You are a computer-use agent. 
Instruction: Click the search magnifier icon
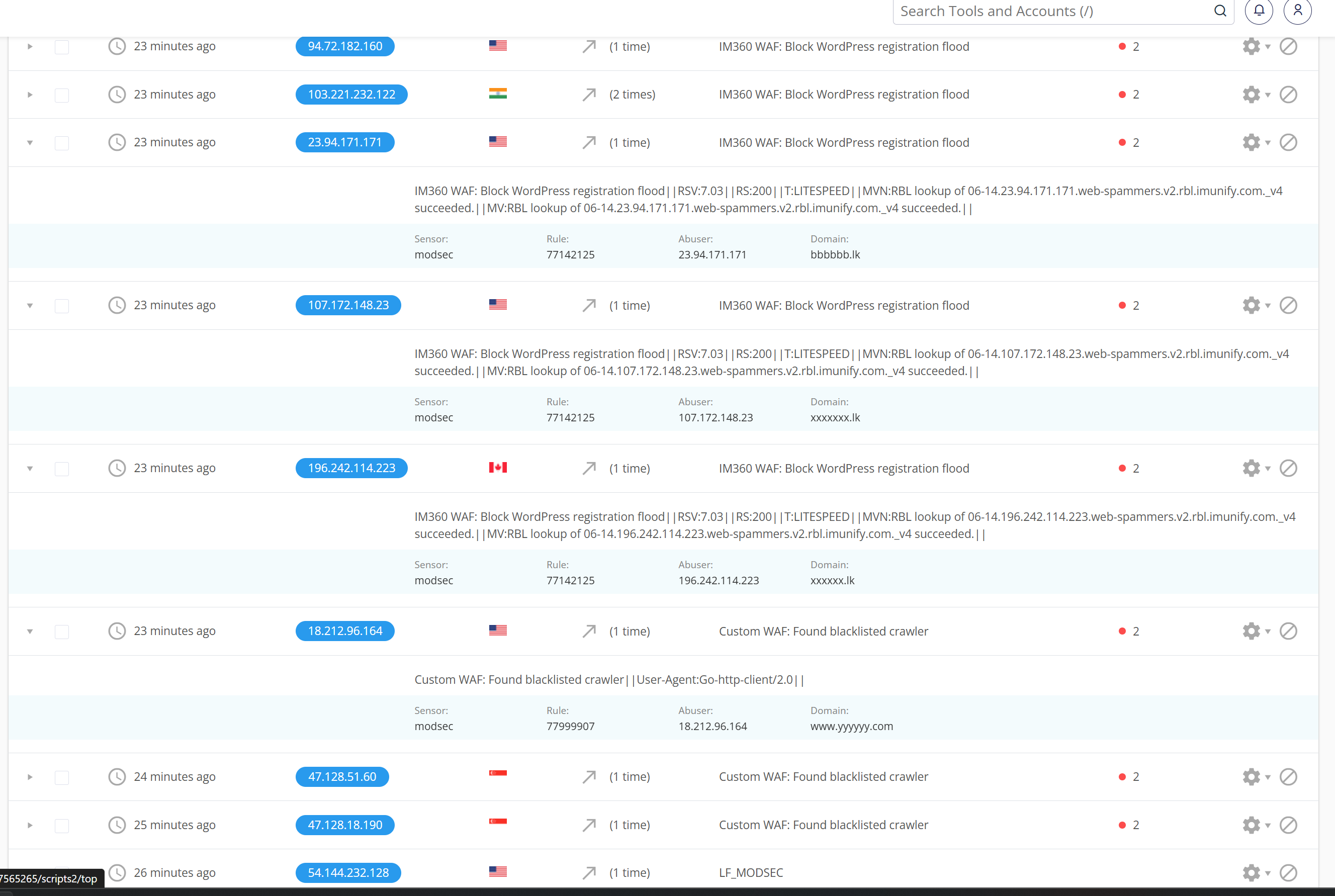[1220, 11]
